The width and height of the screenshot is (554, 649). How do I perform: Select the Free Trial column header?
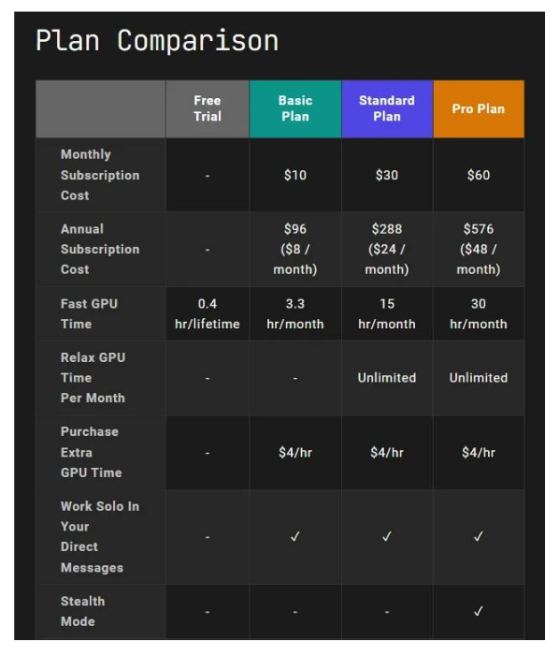point(207,109)
